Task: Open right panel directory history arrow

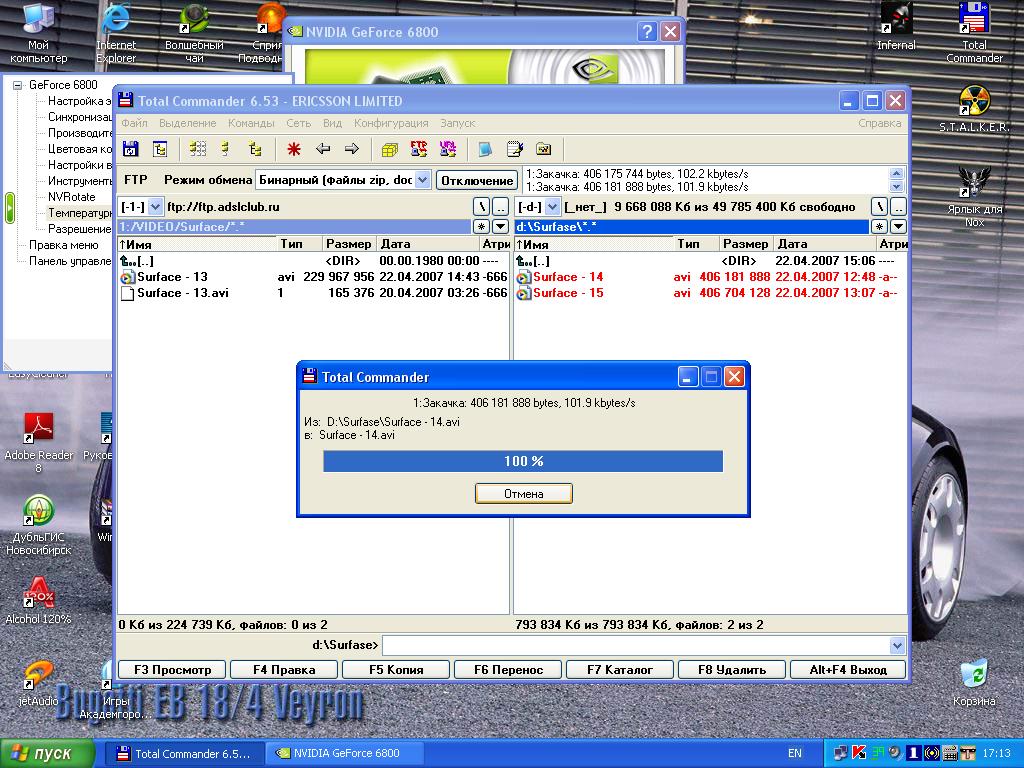Action: coord(898,227)
